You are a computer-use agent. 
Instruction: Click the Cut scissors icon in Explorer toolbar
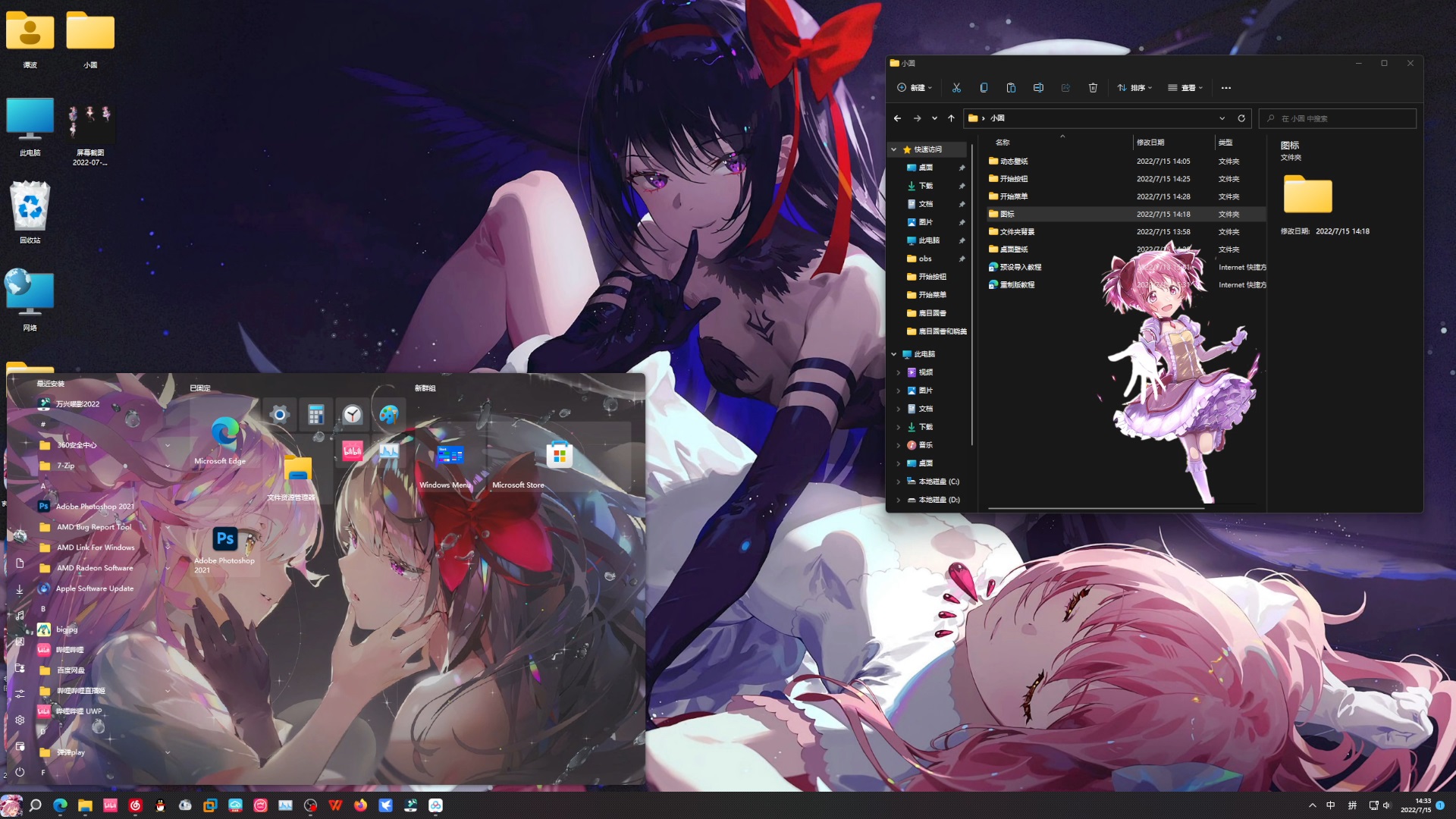(956, 88)
